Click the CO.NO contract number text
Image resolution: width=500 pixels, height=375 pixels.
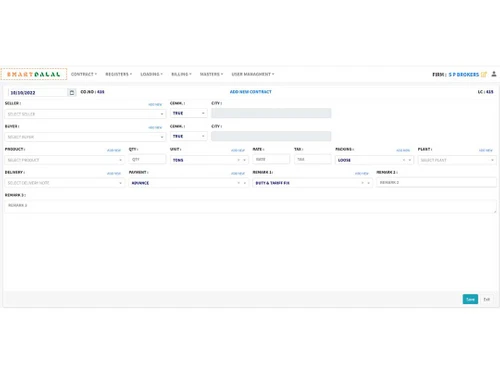92,92
